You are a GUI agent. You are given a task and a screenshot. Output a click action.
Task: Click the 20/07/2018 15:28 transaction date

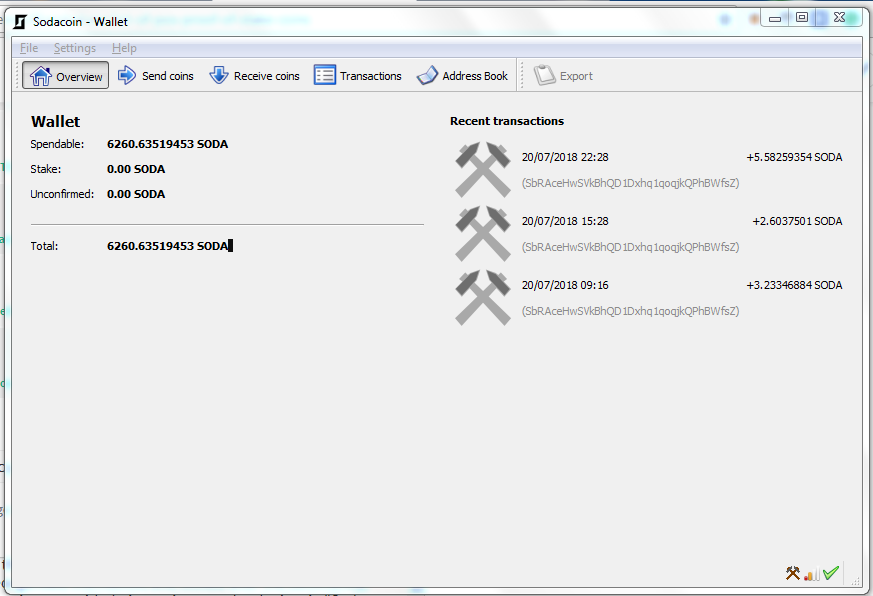(565, 221)
